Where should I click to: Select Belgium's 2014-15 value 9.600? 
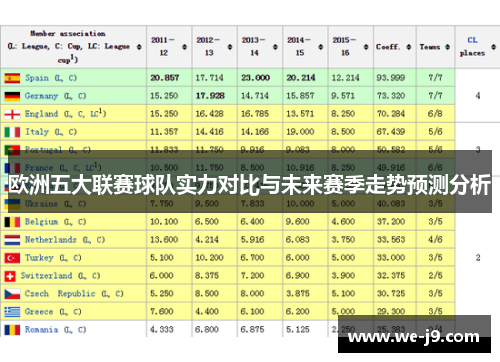pyautogui.click(x=298, y=222)
